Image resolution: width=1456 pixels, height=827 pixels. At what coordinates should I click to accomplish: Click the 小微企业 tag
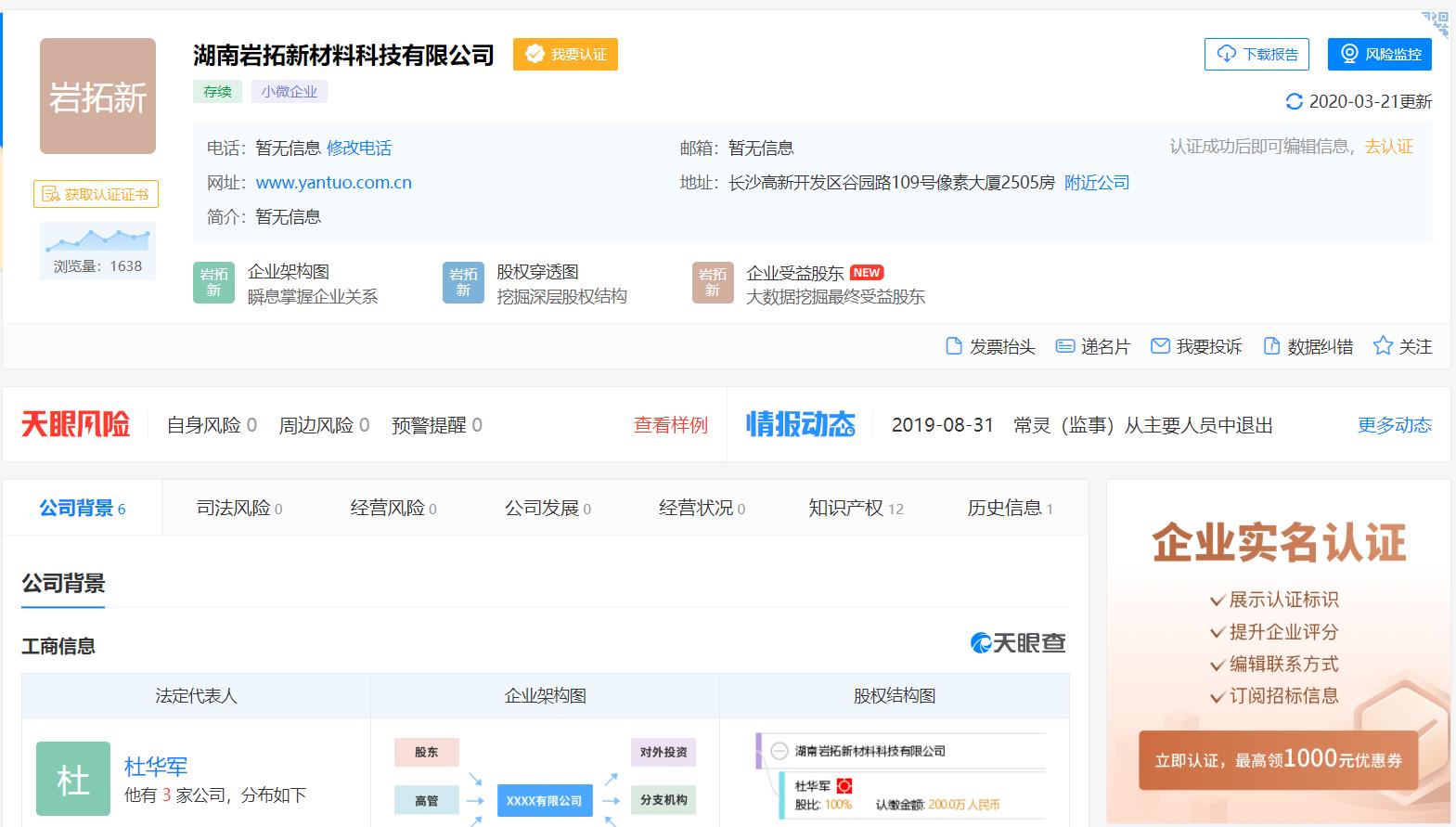(289, 91)
